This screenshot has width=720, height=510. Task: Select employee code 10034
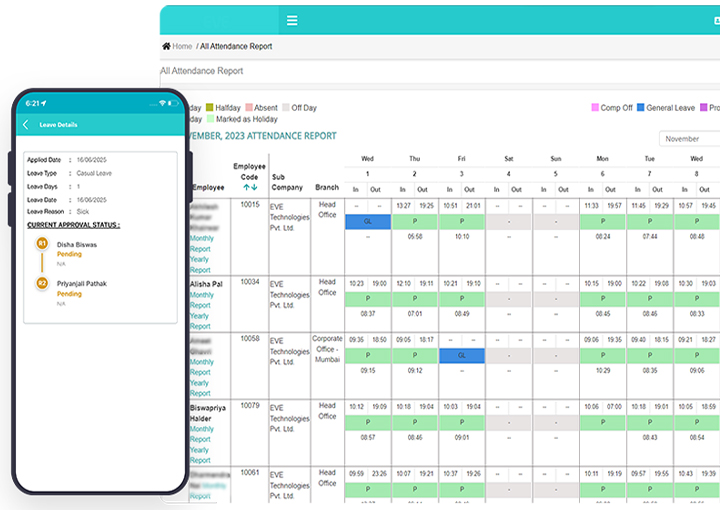[x=250, y=282]
